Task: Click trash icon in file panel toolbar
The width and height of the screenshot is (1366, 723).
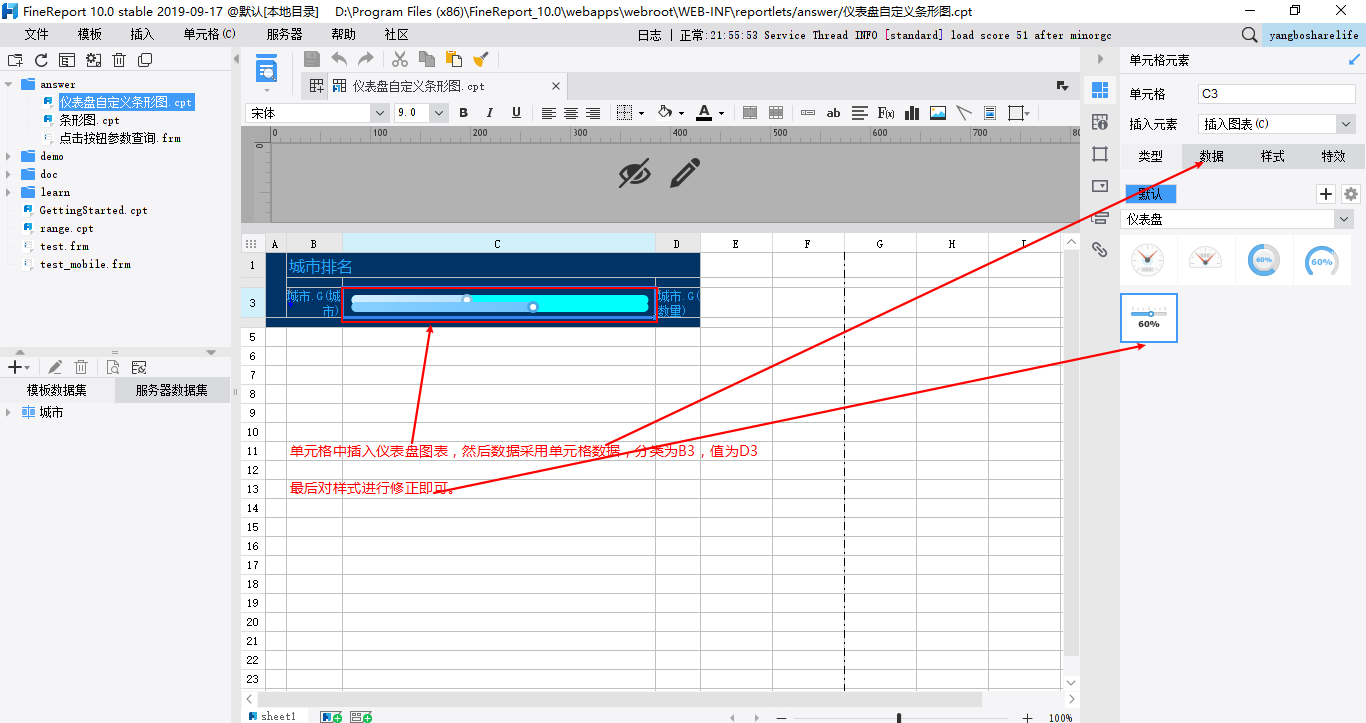Action: [x=119, y=60]
